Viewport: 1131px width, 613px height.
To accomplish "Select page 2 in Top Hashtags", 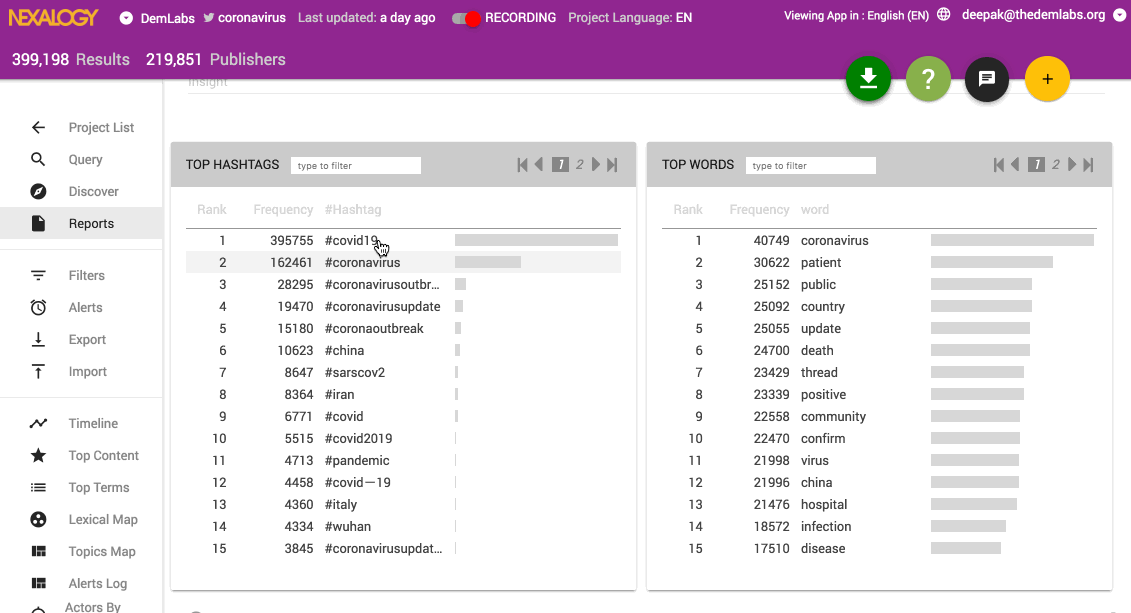I will tap(579, 164).
